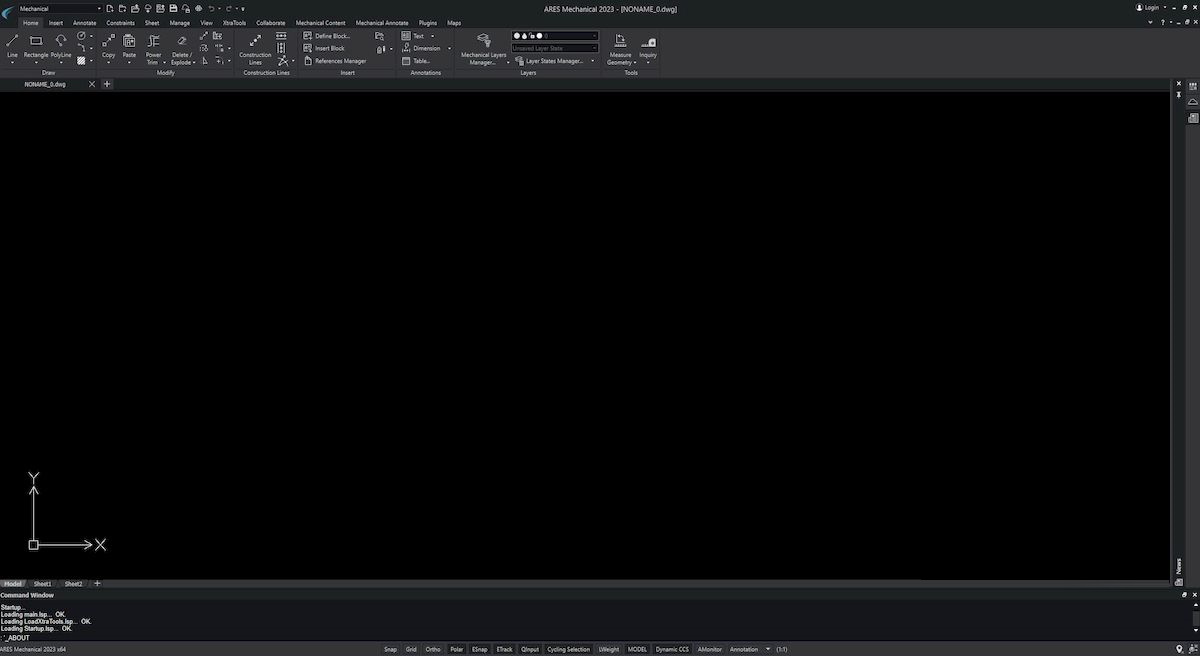1200x656 pixels.
Task: Toggle Grid display in status bar
Action: pos(411,649)
